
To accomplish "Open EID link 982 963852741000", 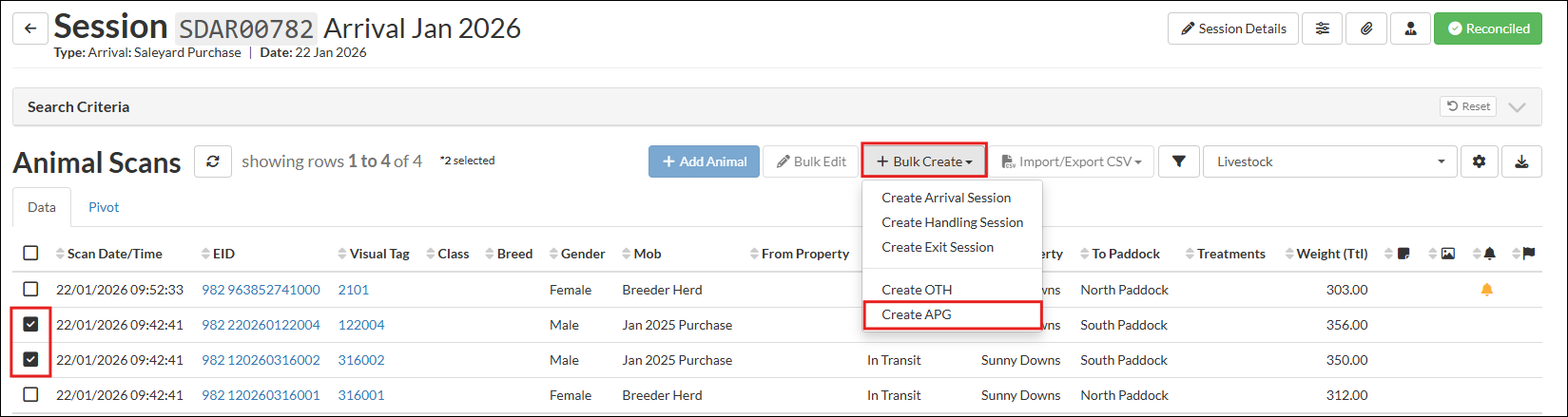I will click(x=261, y=290).
